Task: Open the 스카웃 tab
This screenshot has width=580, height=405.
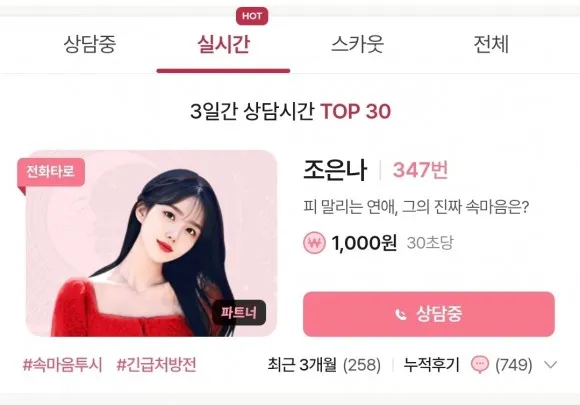Action: tap(357, 44)
